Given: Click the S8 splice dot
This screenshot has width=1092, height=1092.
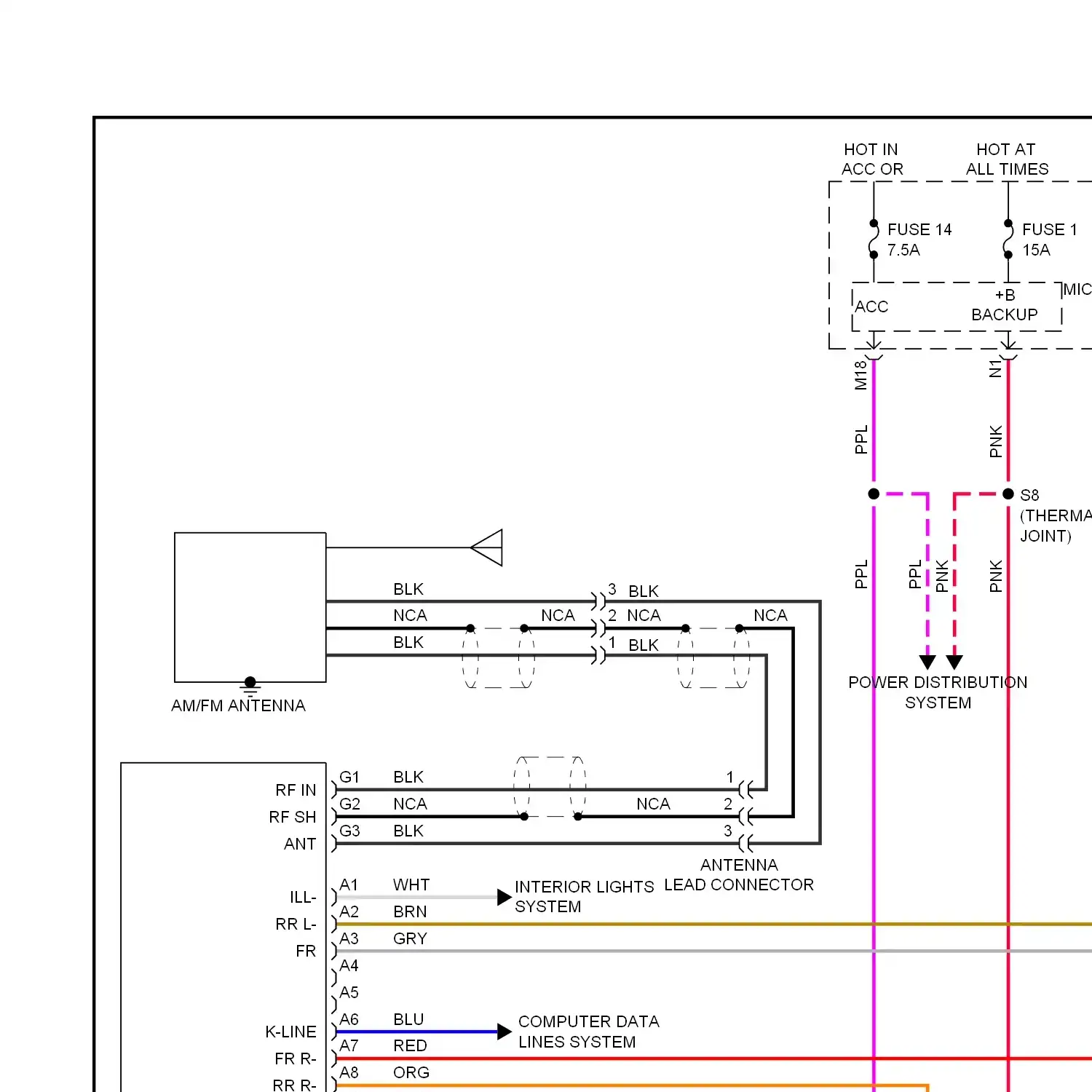Looking at the screenshot, I should point(1008,494).
